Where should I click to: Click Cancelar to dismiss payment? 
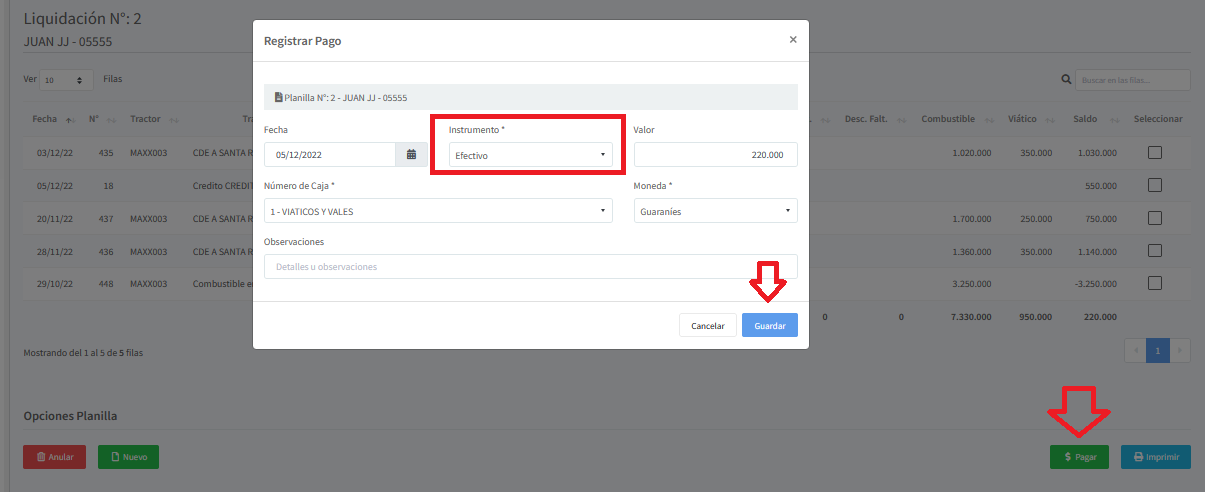(x=708, y=326)
